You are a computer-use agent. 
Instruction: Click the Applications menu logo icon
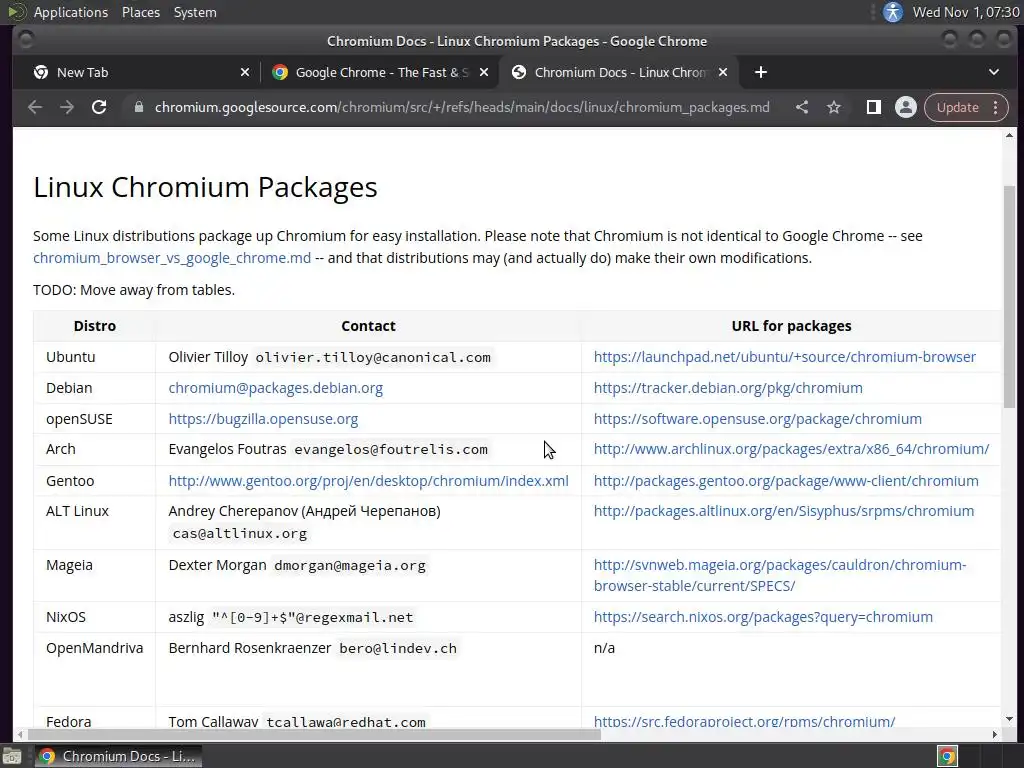point(17,12)
